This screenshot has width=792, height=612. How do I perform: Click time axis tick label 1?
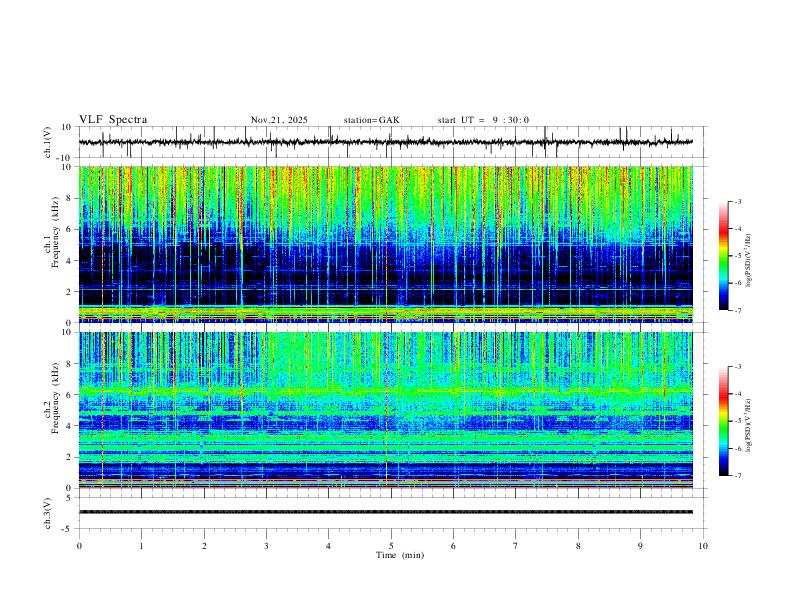click(x=141, y=546)
